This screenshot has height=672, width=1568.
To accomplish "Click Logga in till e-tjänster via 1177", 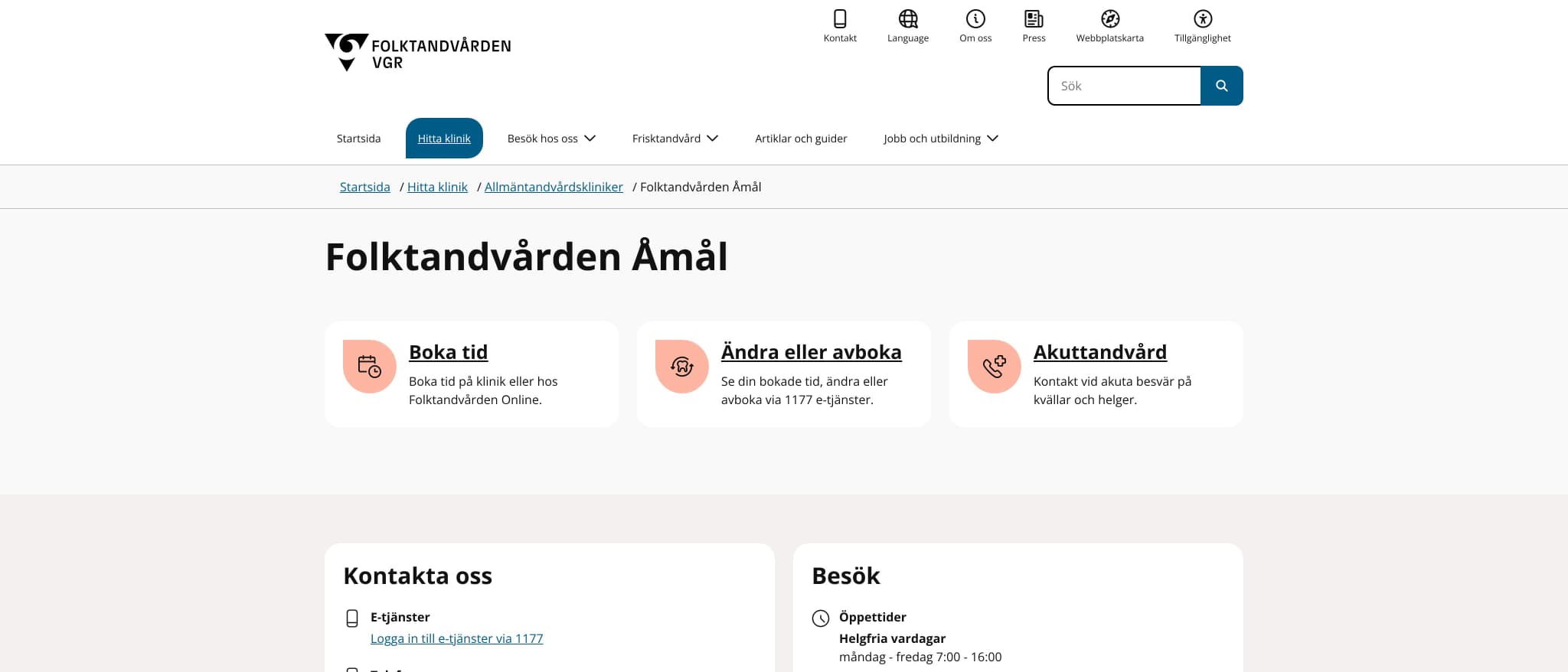I will 457,638.
